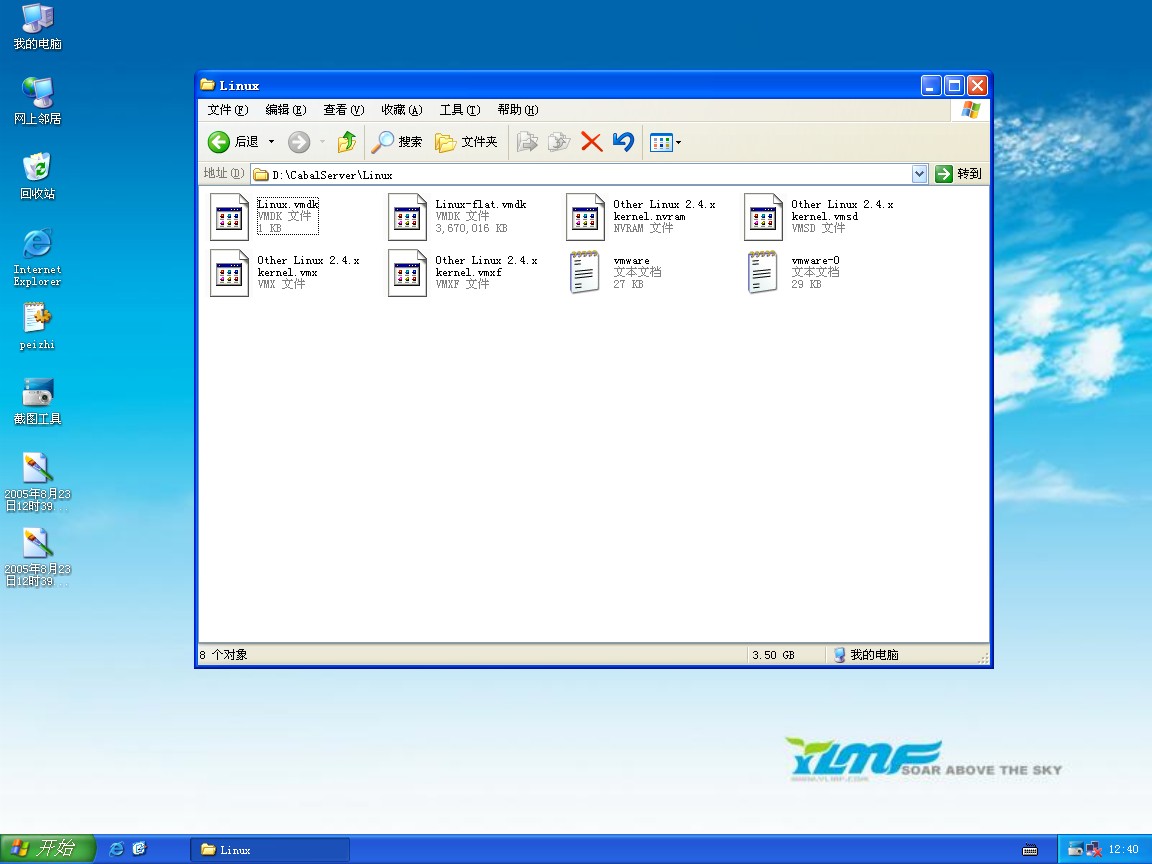
Task: Expand the Back button history arrow
Action: 271,142
